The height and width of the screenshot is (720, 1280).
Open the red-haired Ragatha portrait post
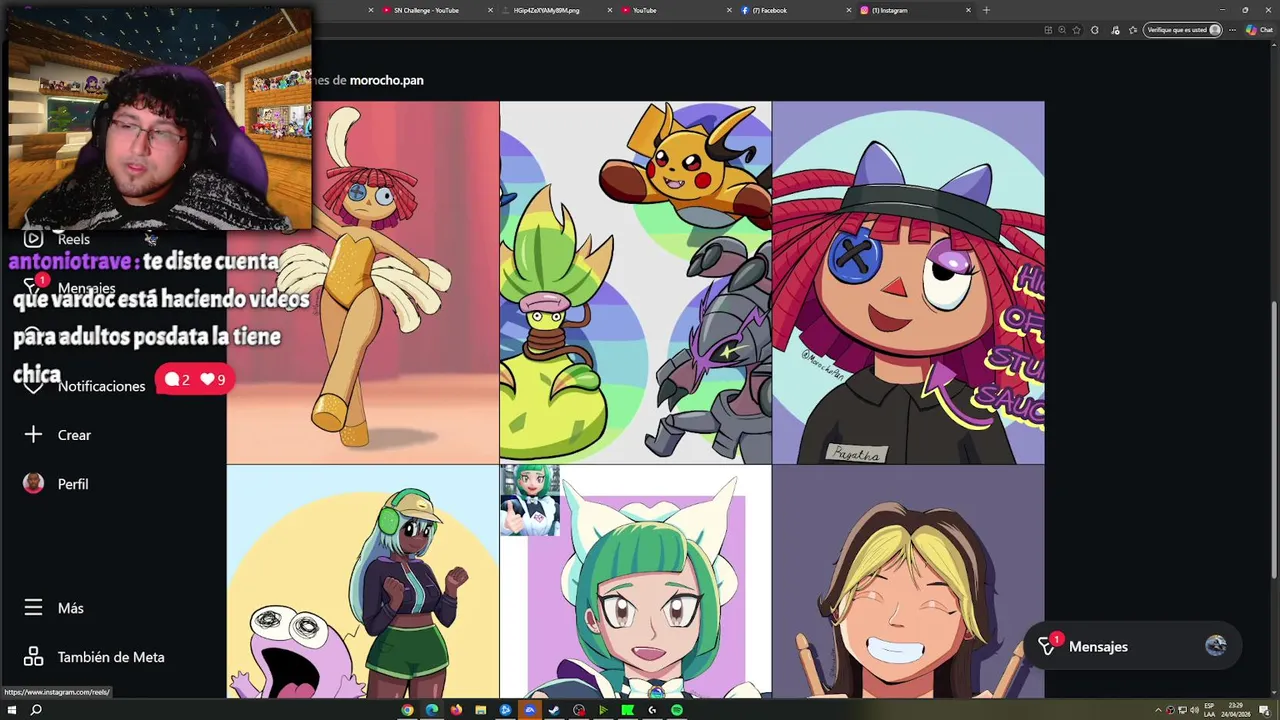[x=908, y=282]
